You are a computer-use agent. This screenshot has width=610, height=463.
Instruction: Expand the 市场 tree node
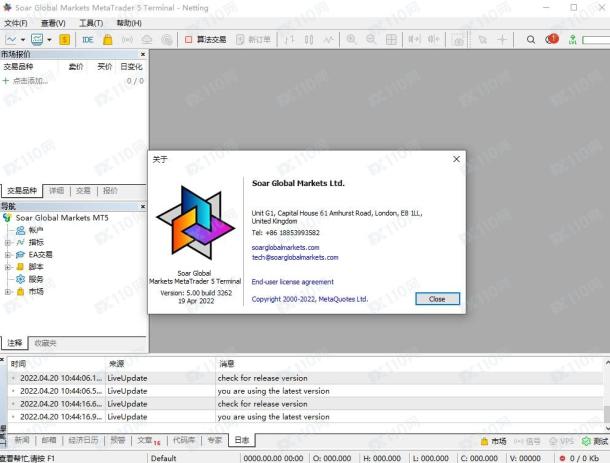(x=7, y=291)
